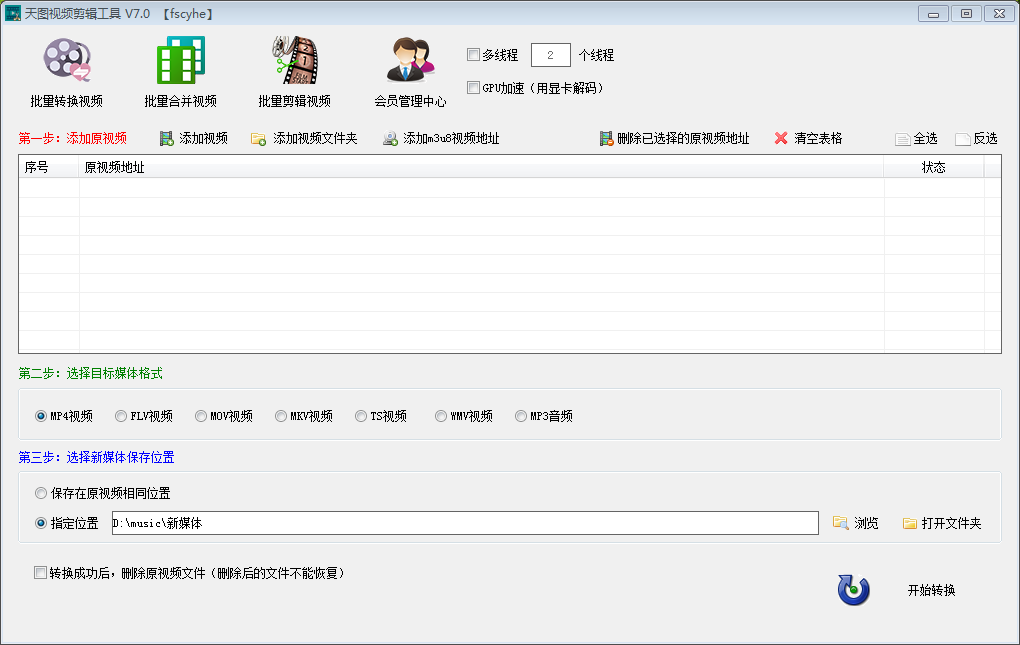This screenshot has width=1020, height=645.
Task: Select MP3音频 format radio button
Action: click(521, 416)
